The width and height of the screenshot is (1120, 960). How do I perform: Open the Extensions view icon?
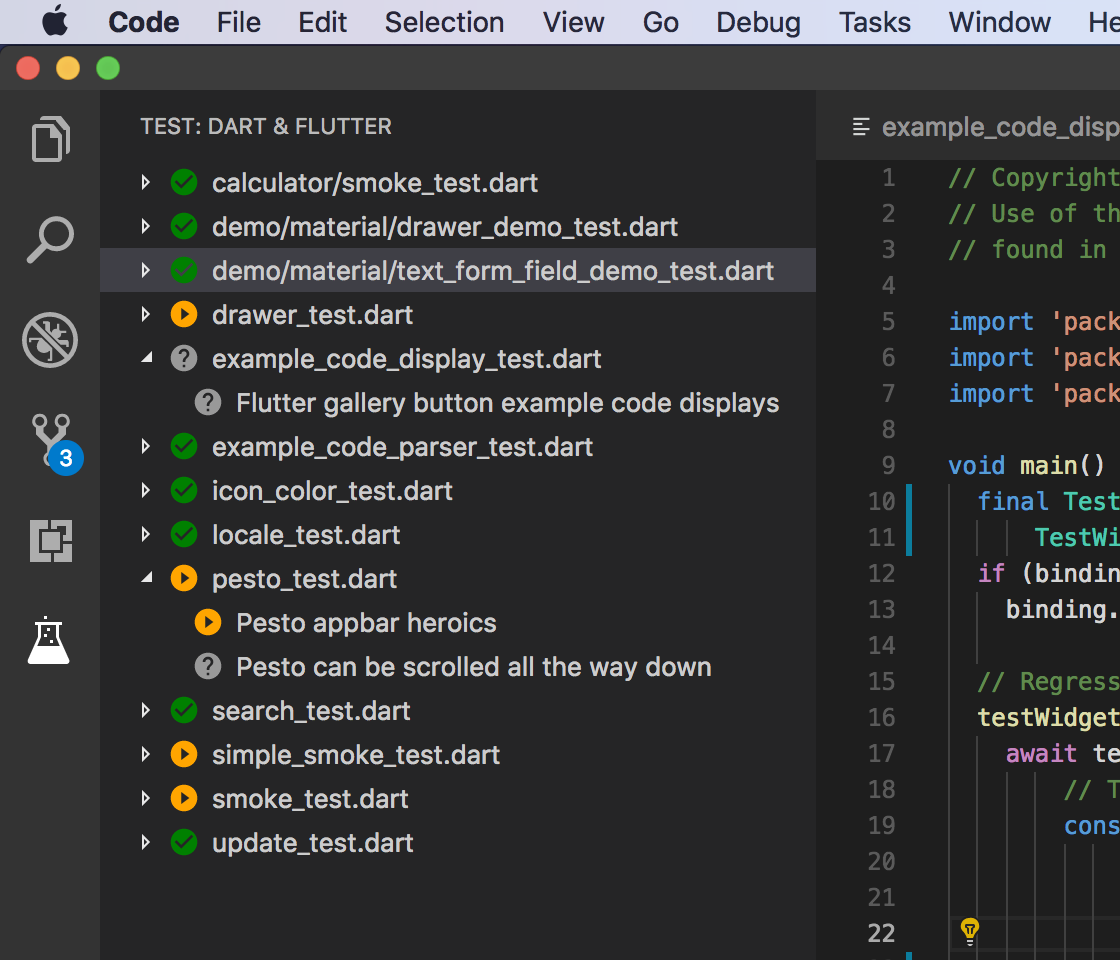tap(50, 541)
